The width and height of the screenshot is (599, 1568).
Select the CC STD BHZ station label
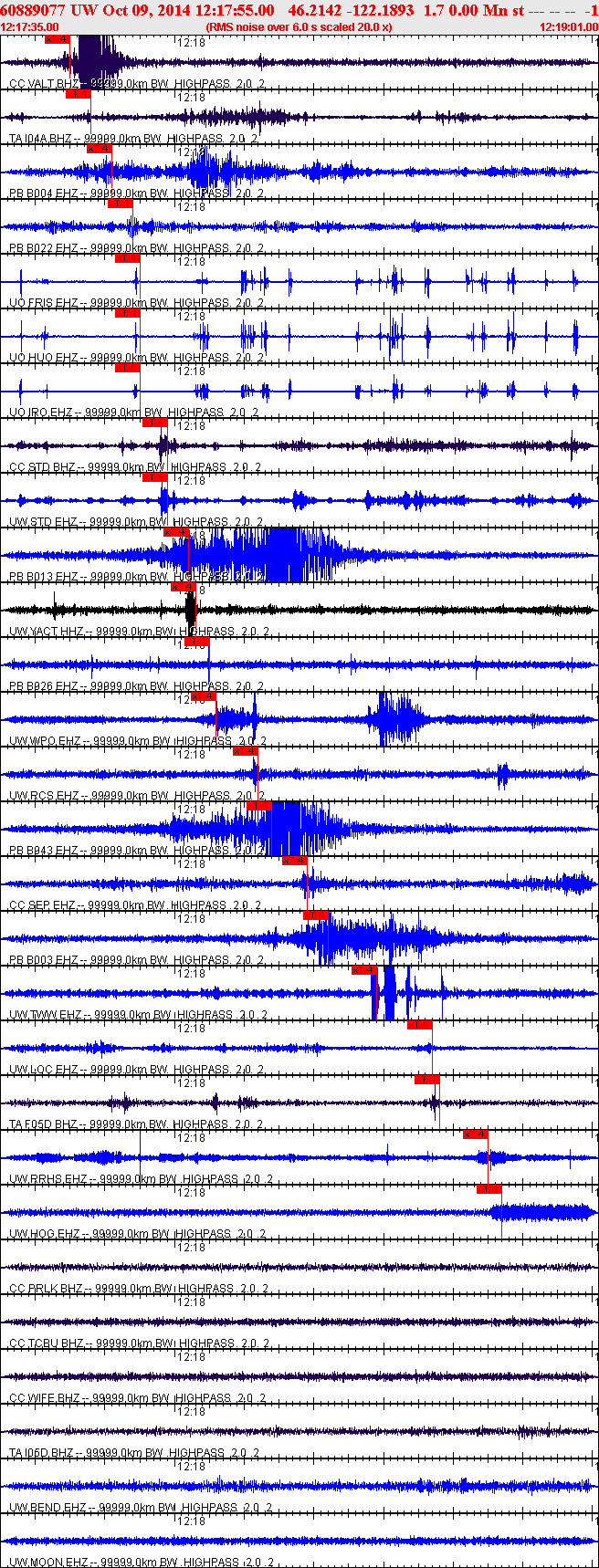[43, 467]
